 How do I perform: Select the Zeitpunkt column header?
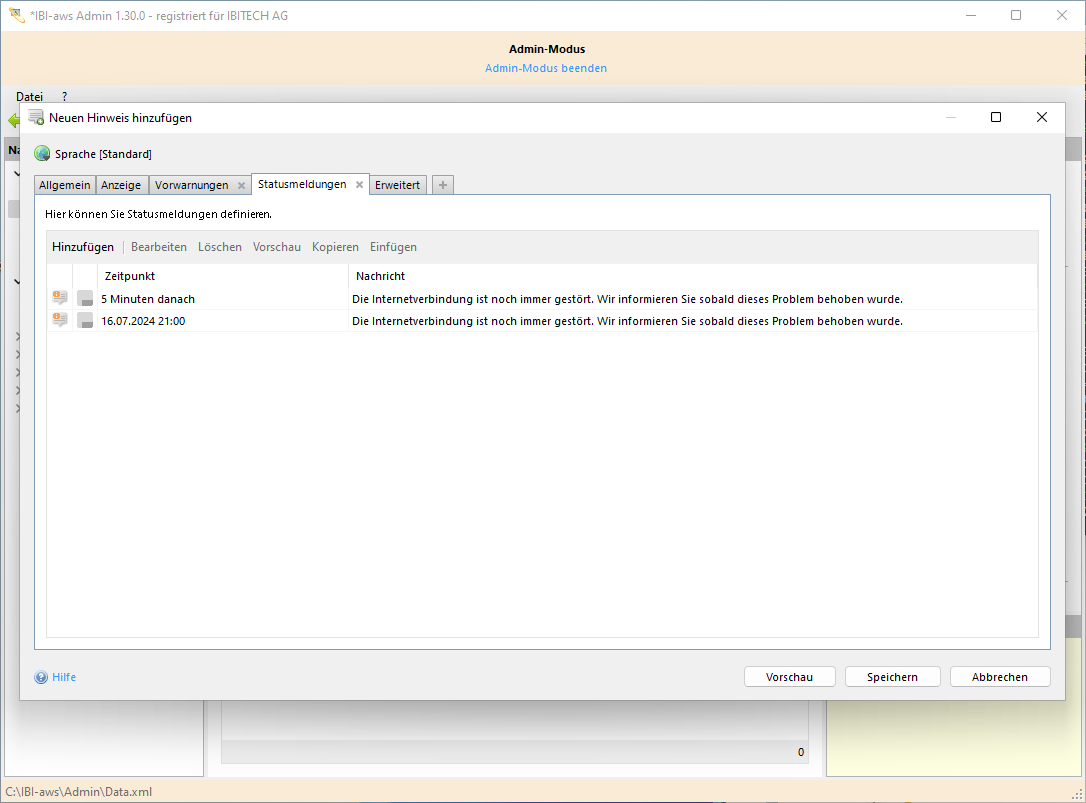coord(130,276)
